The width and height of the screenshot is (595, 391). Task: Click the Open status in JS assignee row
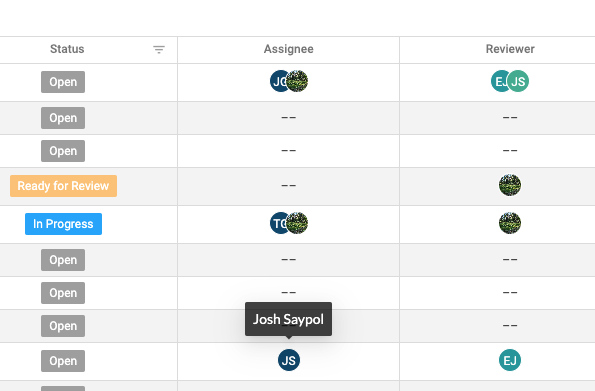(63, 361)
